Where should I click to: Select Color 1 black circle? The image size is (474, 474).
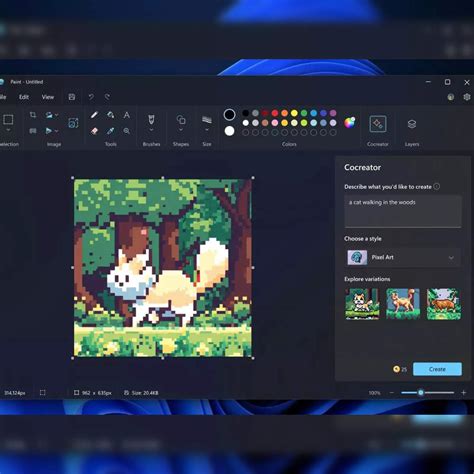(229, 115)
